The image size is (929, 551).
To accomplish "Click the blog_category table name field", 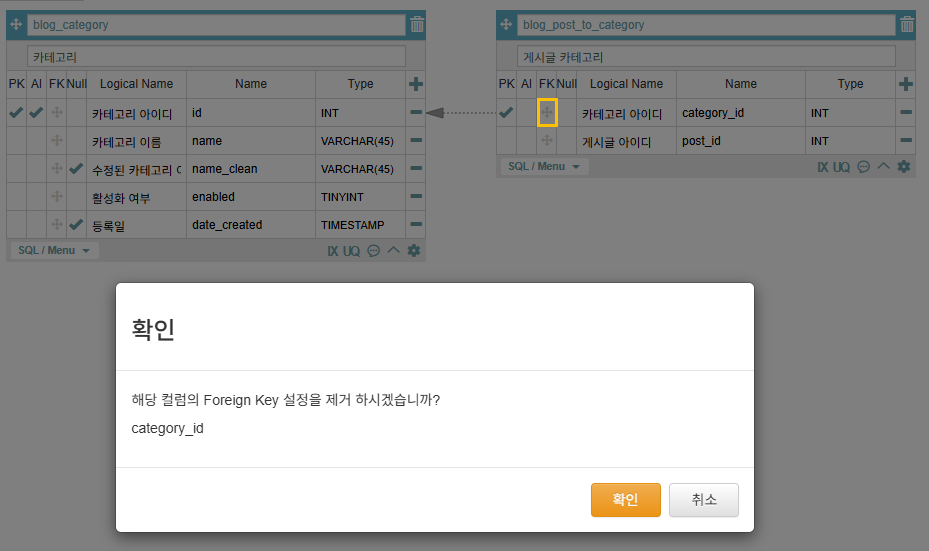I will coord(216,24).
